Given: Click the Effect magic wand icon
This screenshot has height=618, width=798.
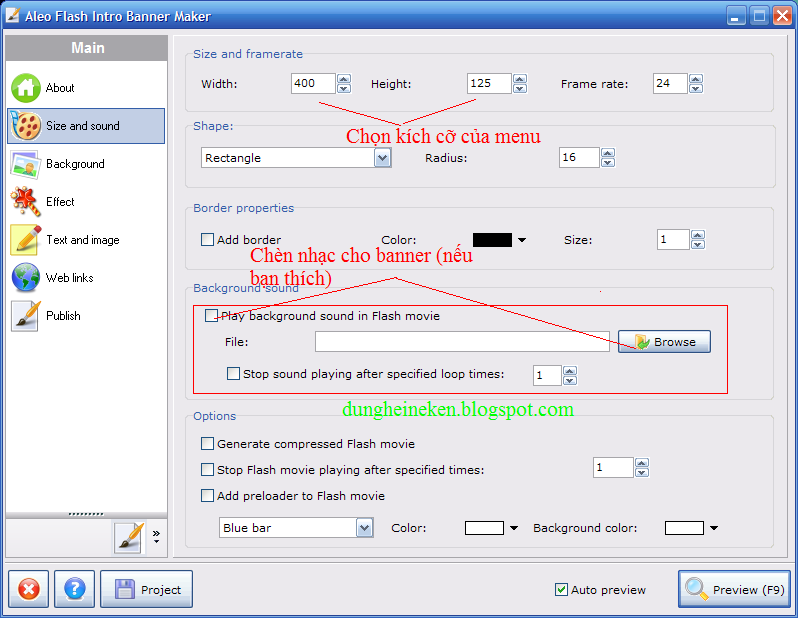Looking at the screenshot, I should [25, 202].
